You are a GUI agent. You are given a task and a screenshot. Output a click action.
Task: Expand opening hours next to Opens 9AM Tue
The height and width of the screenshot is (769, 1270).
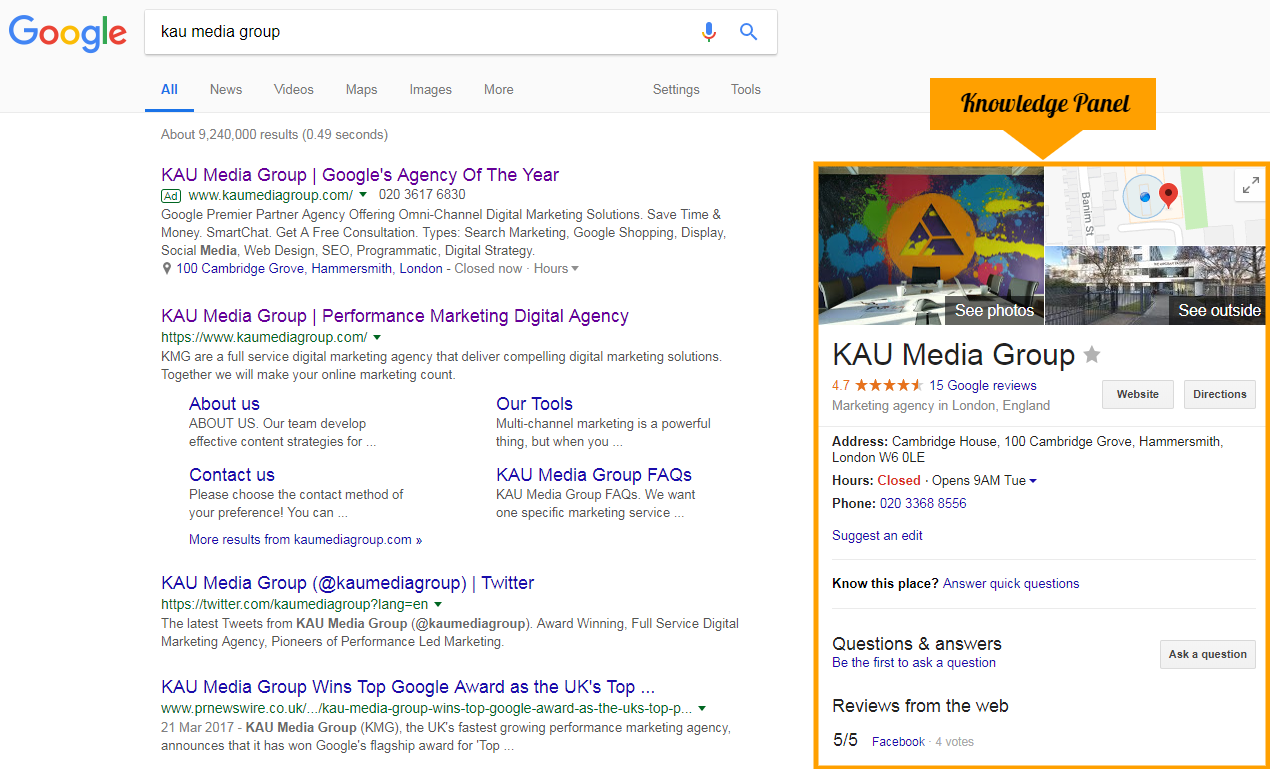[1033, 481]
